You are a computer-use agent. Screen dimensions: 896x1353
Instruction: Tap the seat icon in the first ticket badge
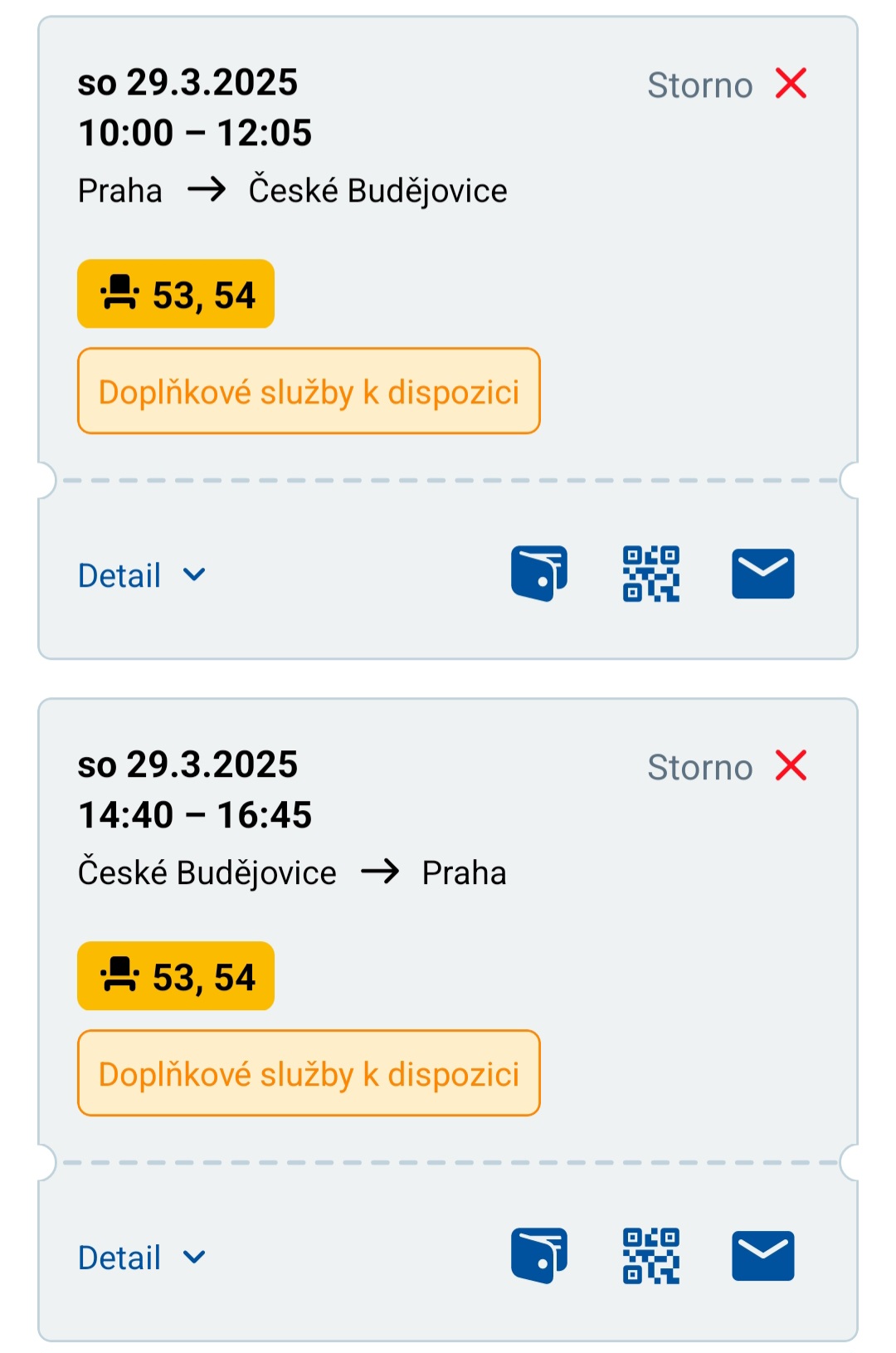pyautogui.click(x=119, y=292)
